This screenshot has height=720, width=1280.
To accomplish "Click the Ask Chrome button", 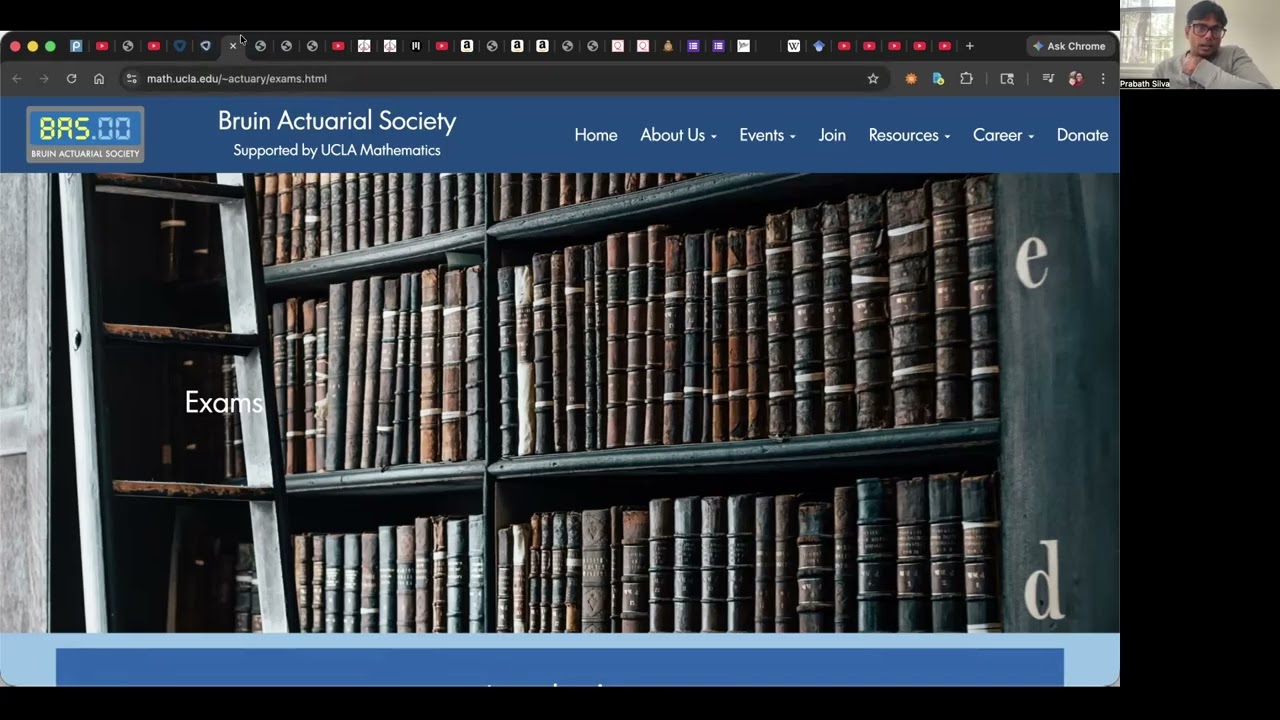I will pos(1069,46).
